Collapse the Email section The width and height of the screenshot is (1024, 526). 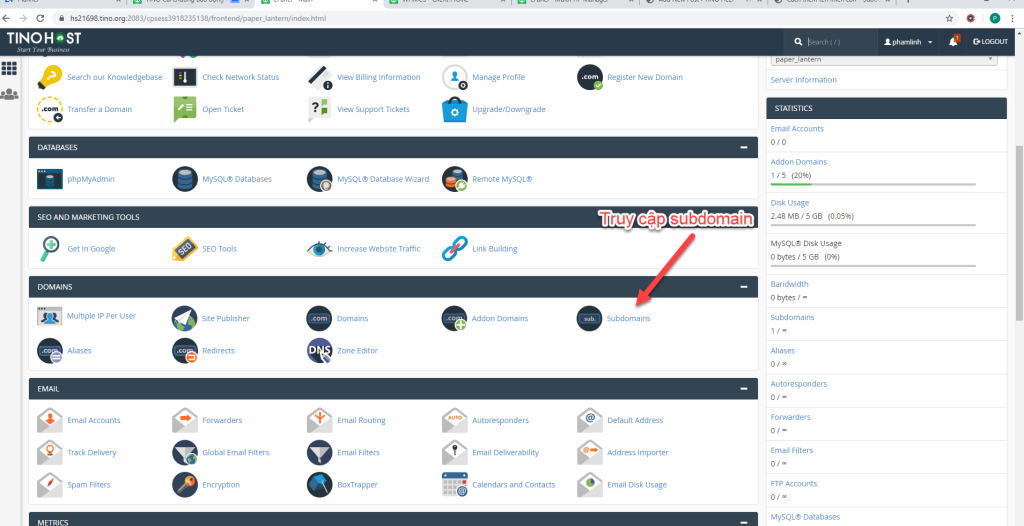click(743, 389)
